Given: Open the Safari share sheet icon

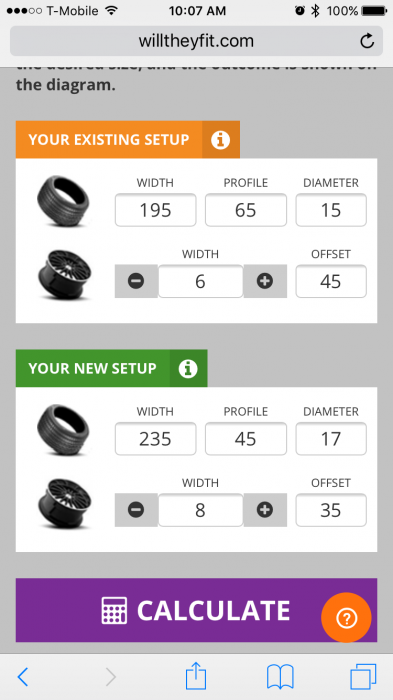Looking at the screenshot, I should (196, 676).
